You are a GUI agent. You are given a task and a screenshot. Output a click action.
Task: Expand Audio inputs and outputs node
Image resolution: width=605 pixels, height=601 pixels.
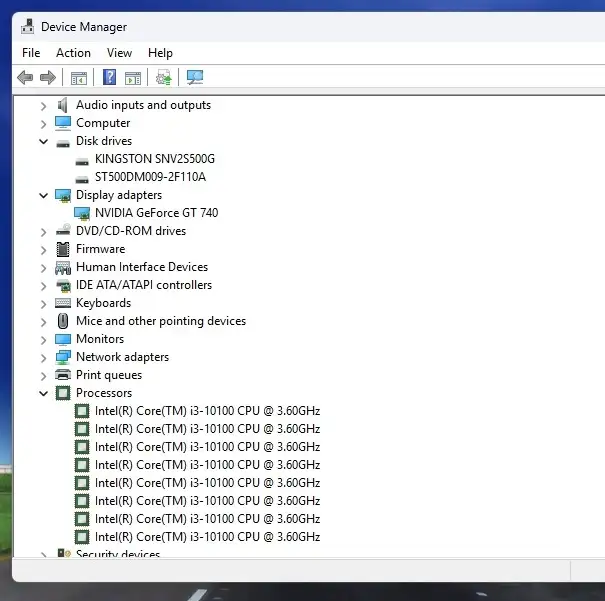coord(44,106)
